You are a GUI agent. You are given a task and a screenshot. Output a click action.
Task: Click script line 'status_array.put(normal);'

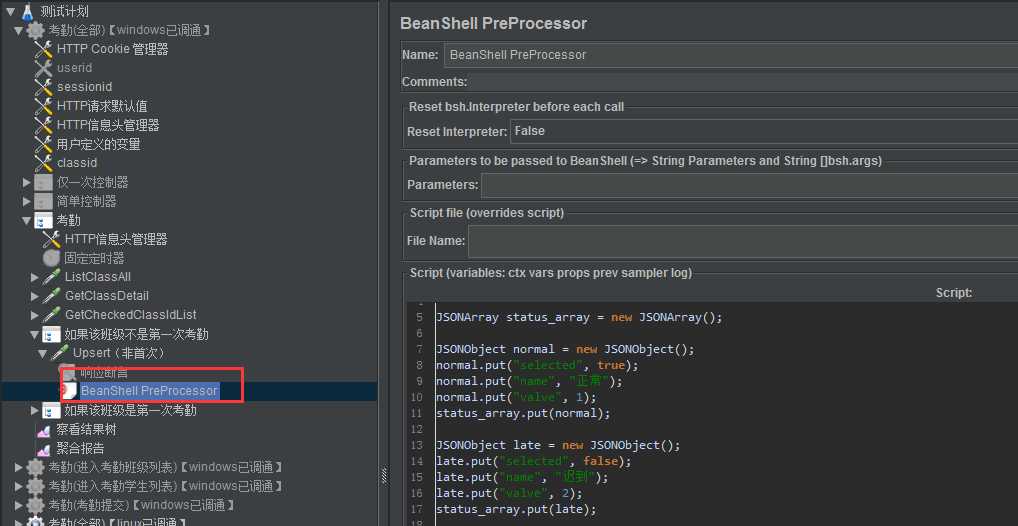(x=523, y=413)
